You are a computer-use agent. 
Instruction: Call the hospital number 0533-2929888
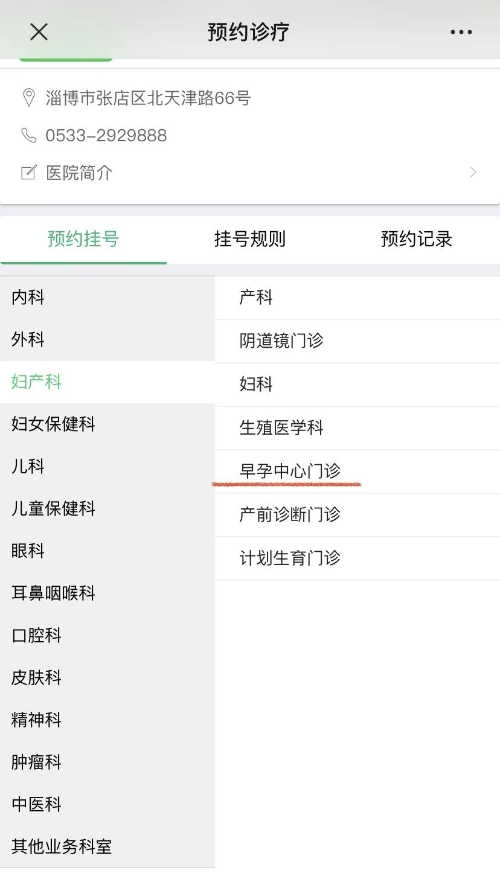[106, 135]
